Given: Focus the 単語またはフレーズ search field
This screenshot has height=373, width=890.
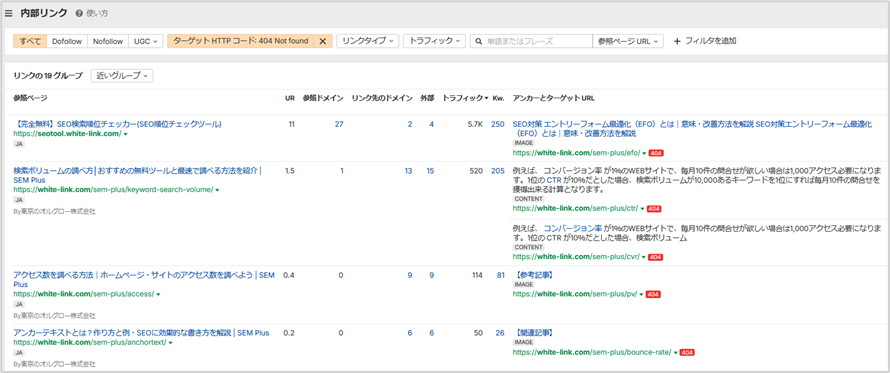Looking at the screenshot, I should (531, 41).
